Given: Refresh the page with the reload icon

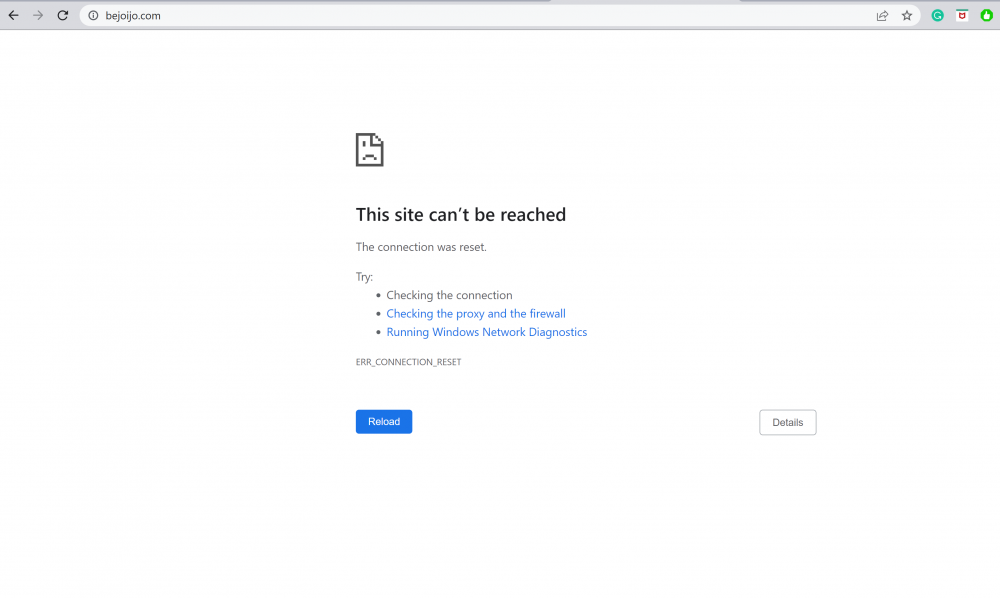Looking at the screenshot, I should [63, 15].
